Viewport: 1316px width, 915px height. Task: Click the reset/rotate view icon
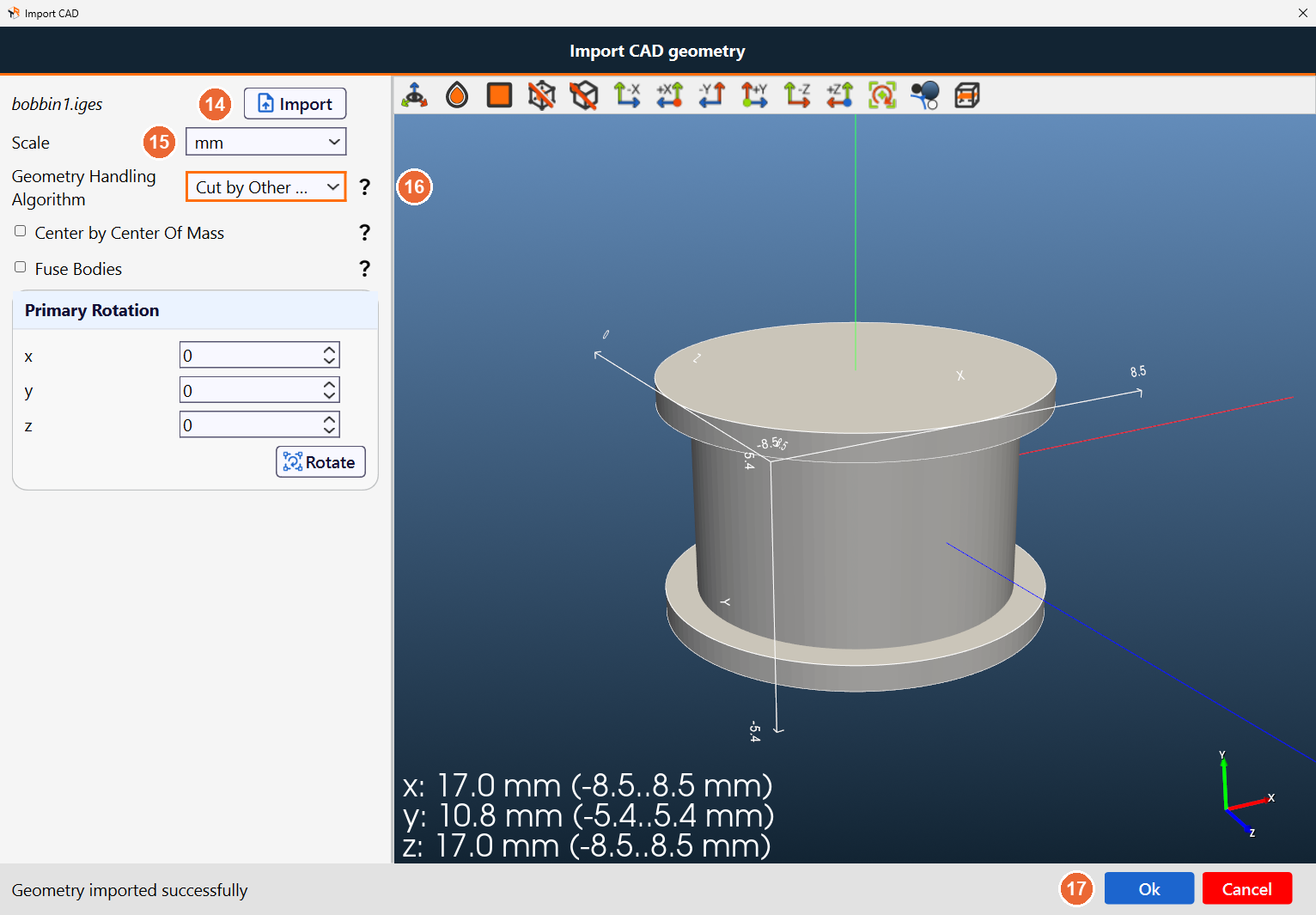[882, 95]
